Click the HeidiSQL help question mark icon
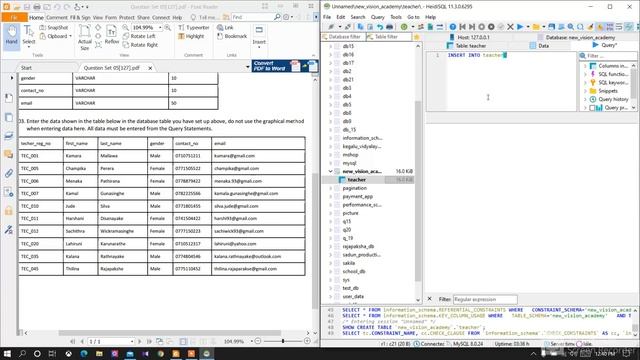The image size is (640, 360). pyautogui.click(x=453, y=27)
